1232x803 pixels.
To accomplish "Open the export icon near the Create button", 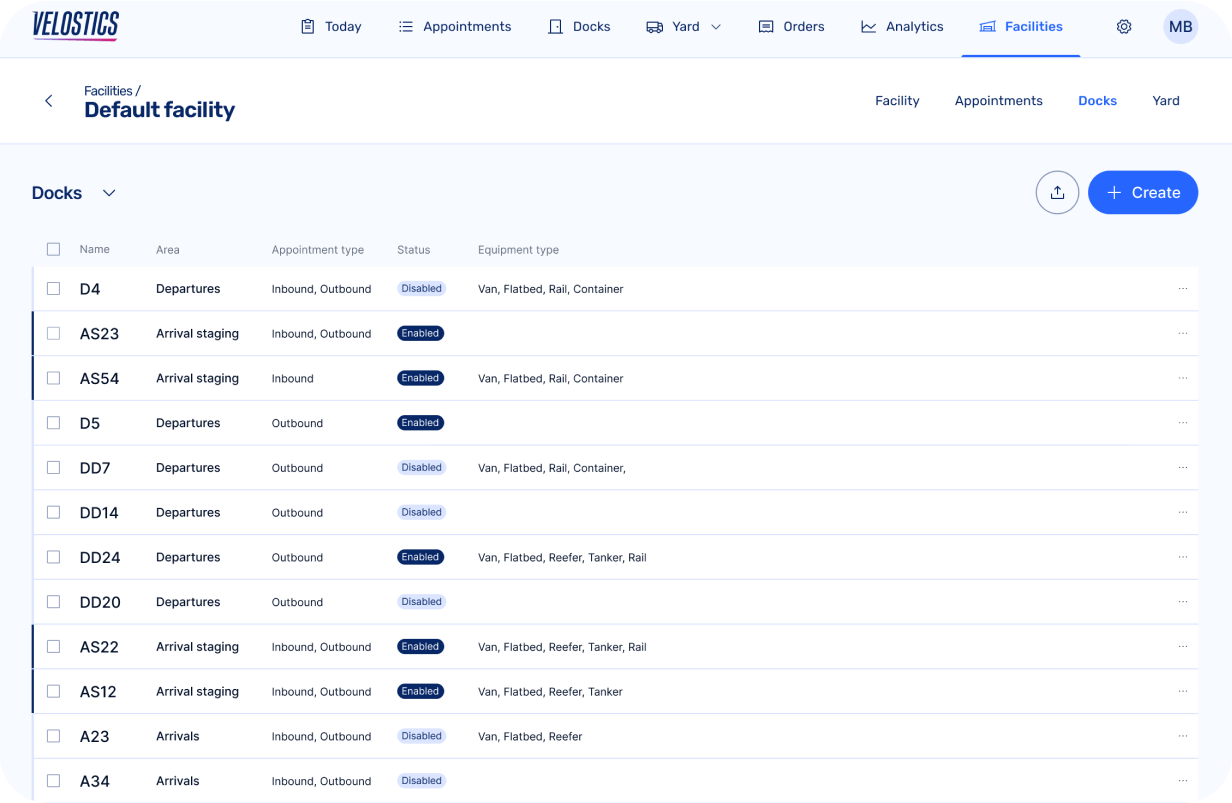I will [x=1057, y=192].
